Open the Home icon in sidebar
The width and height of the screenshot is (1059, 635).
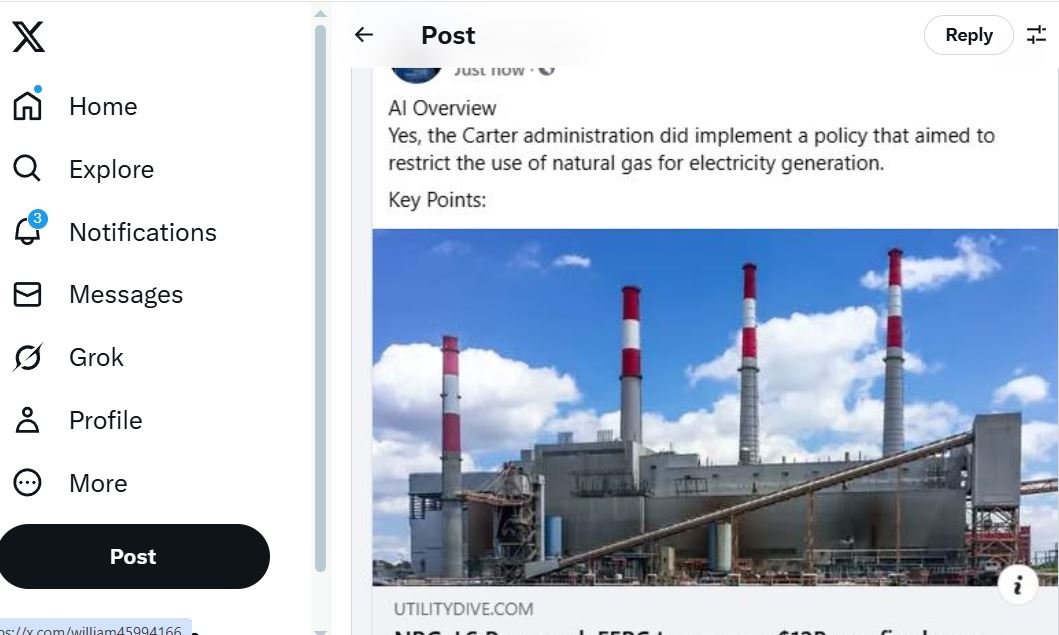pyautogui.click(x=28, y=105)
